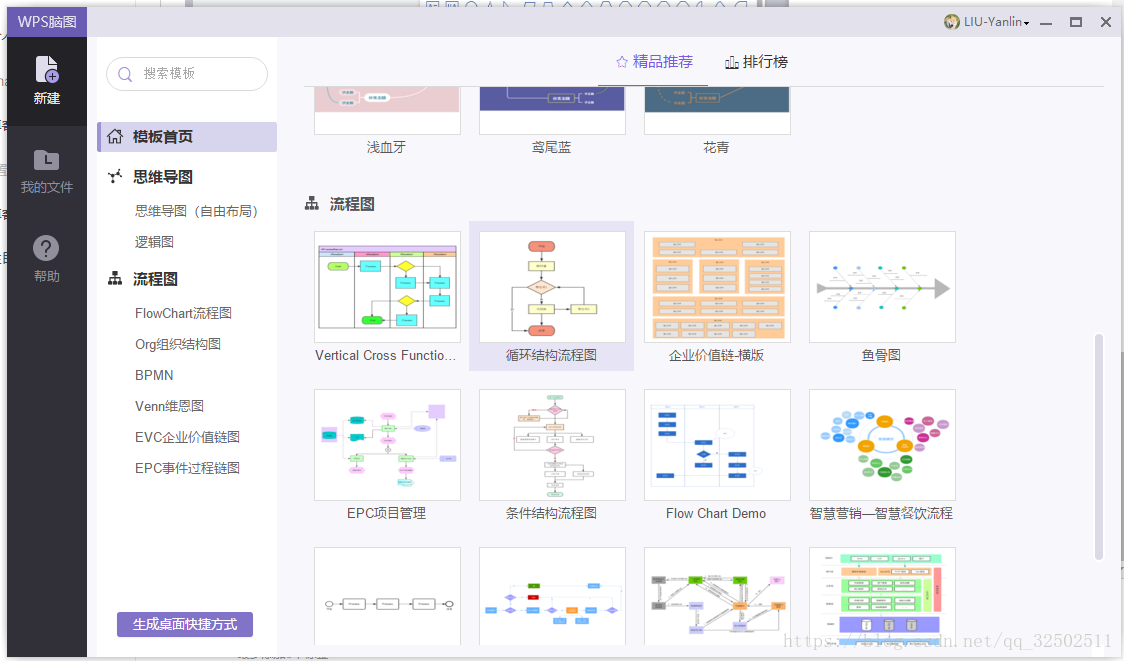
Task: Click the flowchart icon beside 流程图 in sidebar
Action: [x=115, y=279]
